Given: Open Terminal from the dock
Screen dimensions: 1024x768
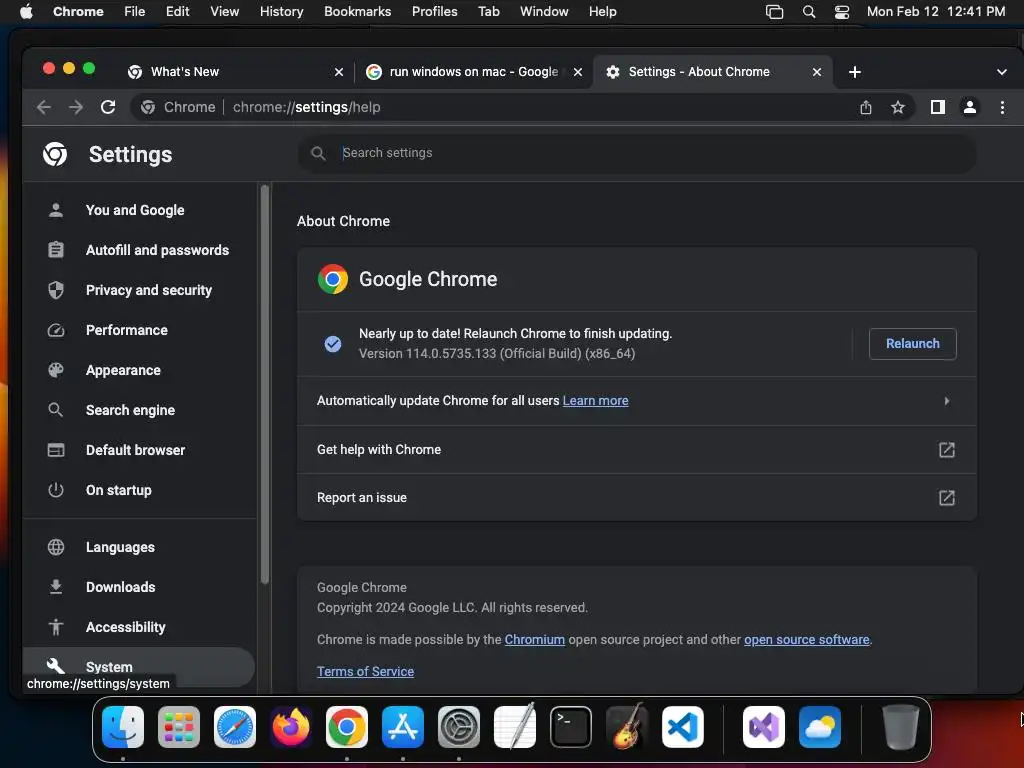Looking at the screenshot, I should 571,726.
